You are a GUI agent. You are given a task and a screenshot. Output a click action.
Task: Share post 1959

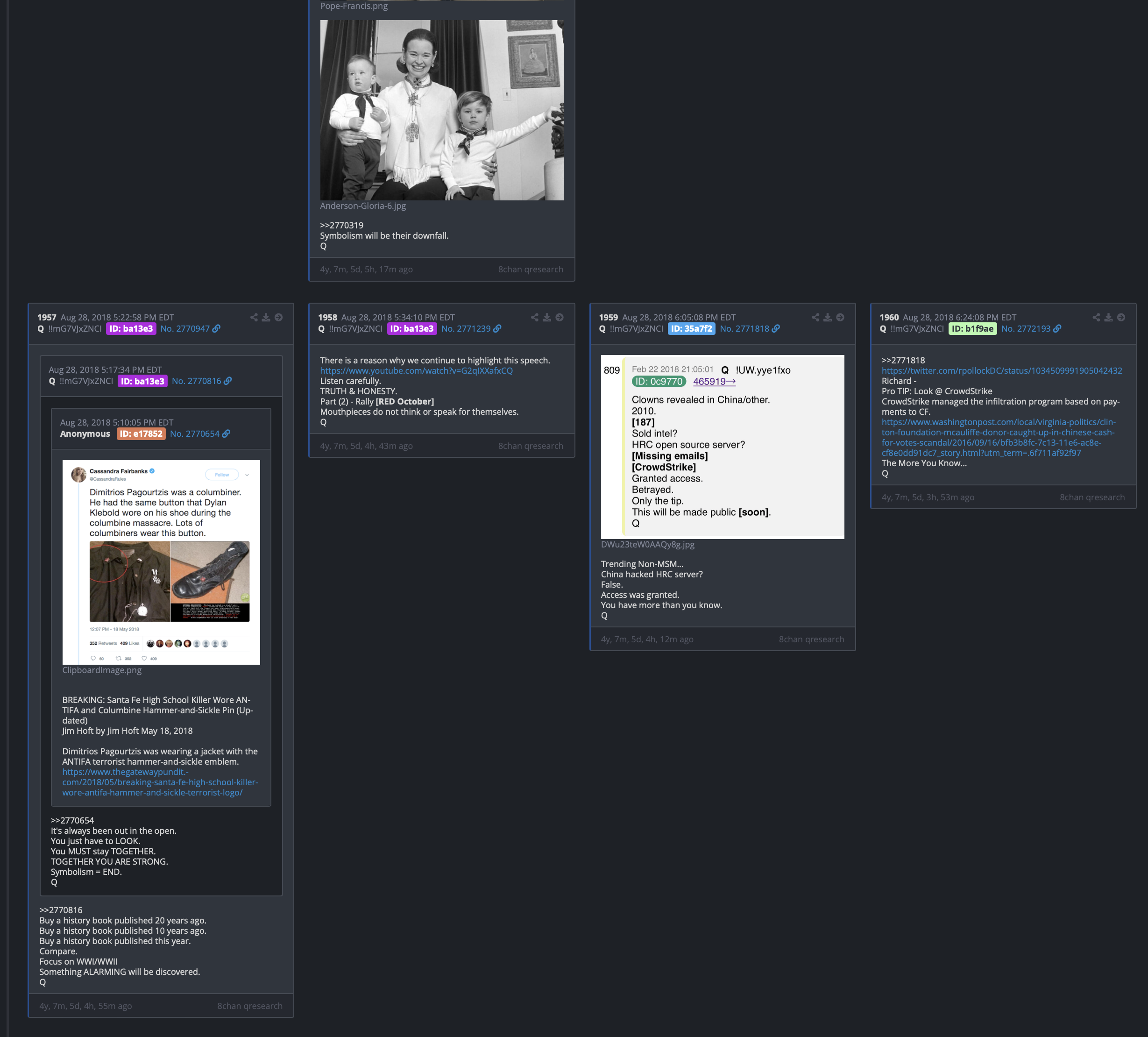815,317
